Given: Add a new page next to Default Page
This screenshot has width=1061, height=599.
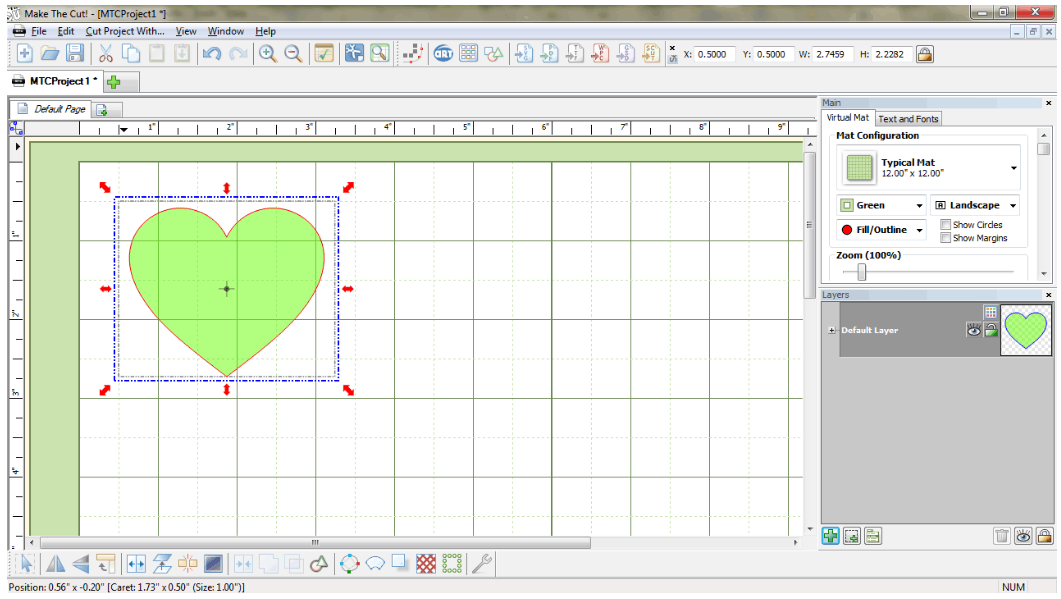Looking at the screenshot, I should tap(102, 110).
